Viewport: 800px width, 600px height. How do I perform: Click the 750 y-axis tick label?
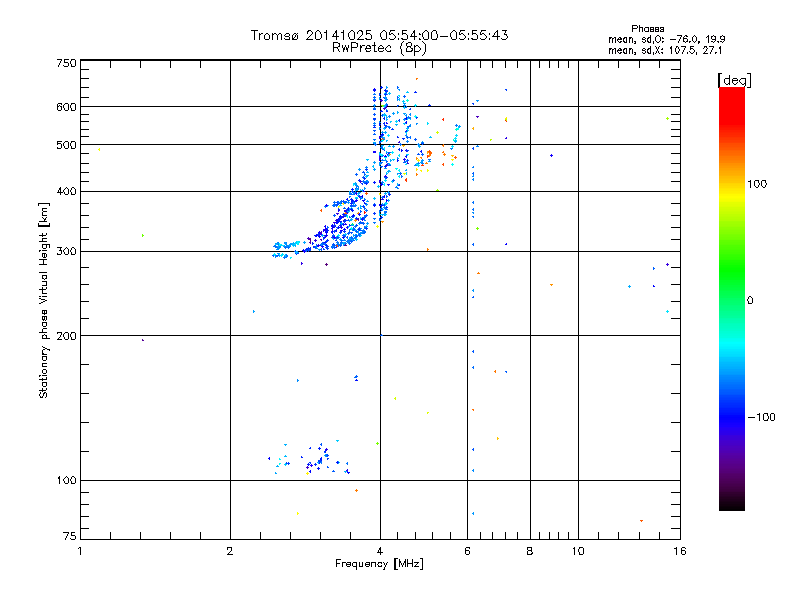pyautogui.click(x=66, y=63)
